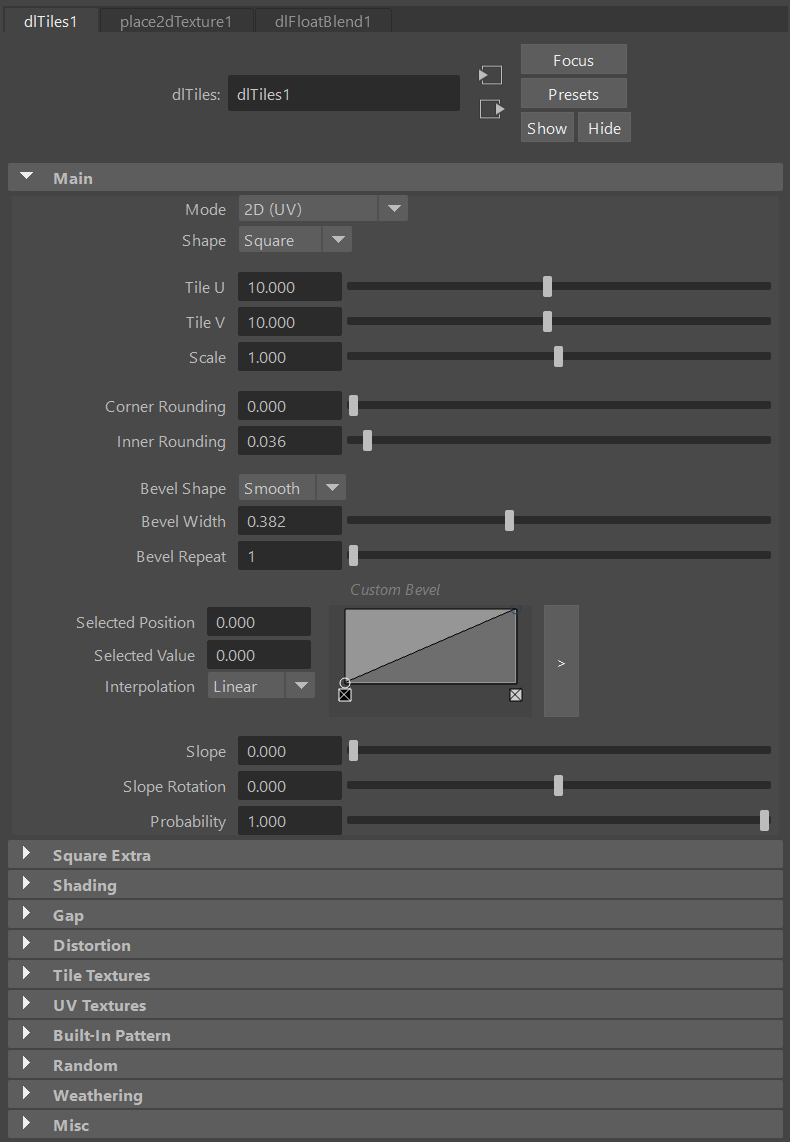The width and height of the screenshot is (790, 1142).
Task: Switch to the place2dTexture1 tab
Action: pyautogui.click(x=176, y=21)
